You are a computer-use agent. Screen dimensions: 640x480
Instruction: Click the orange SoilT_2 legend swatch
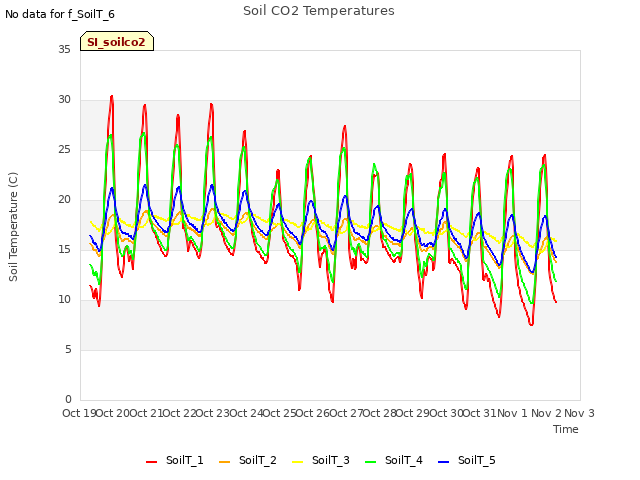point(224,462)
